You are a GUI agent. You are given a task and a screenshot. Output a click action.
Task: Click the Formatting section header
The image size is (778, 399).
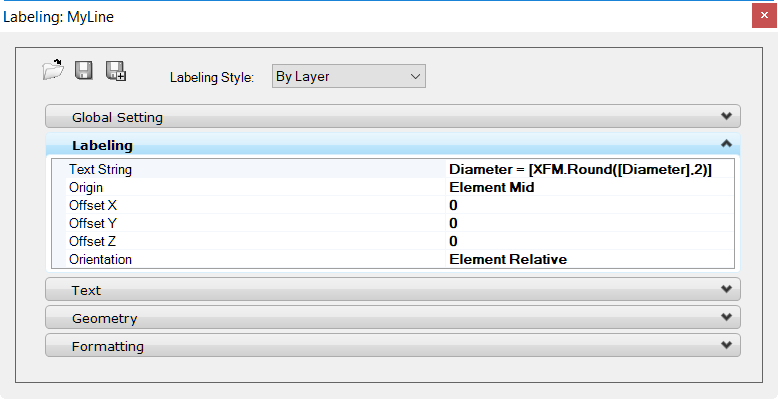392,345
